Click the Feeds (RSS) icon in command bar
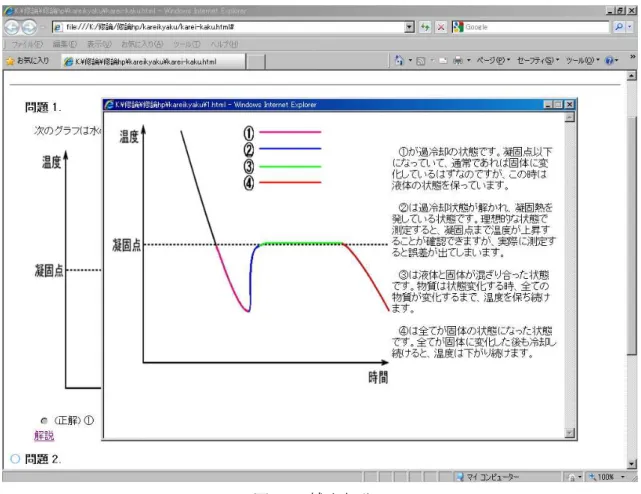Image resolution: width=641 pixels, height=494 pixels. pos(420,61)
